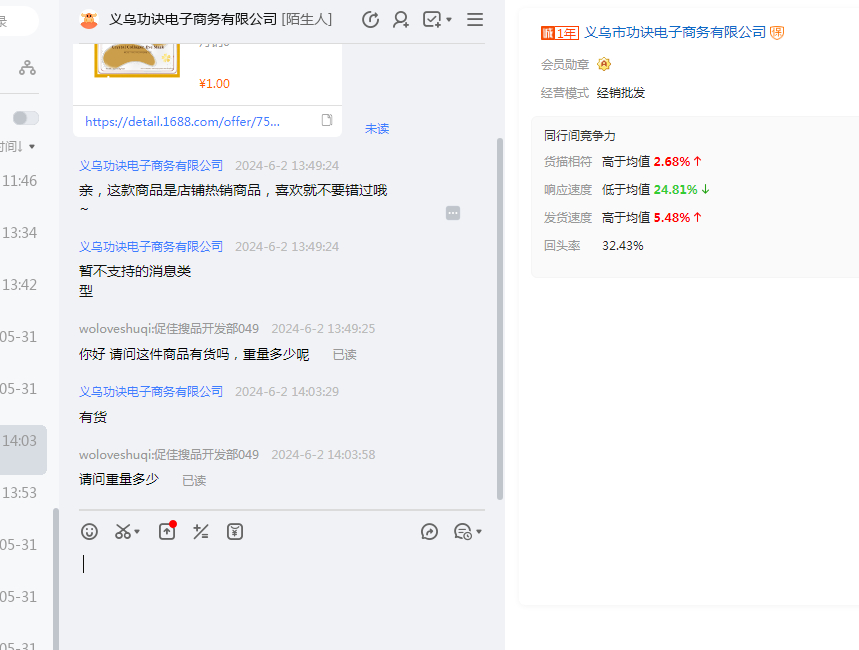Open 义乌市功诀电子商务有限公司 company link in right panel
The width and height of the screenshot is (859, 650).
pyautogui.click(x=675, y=33)
